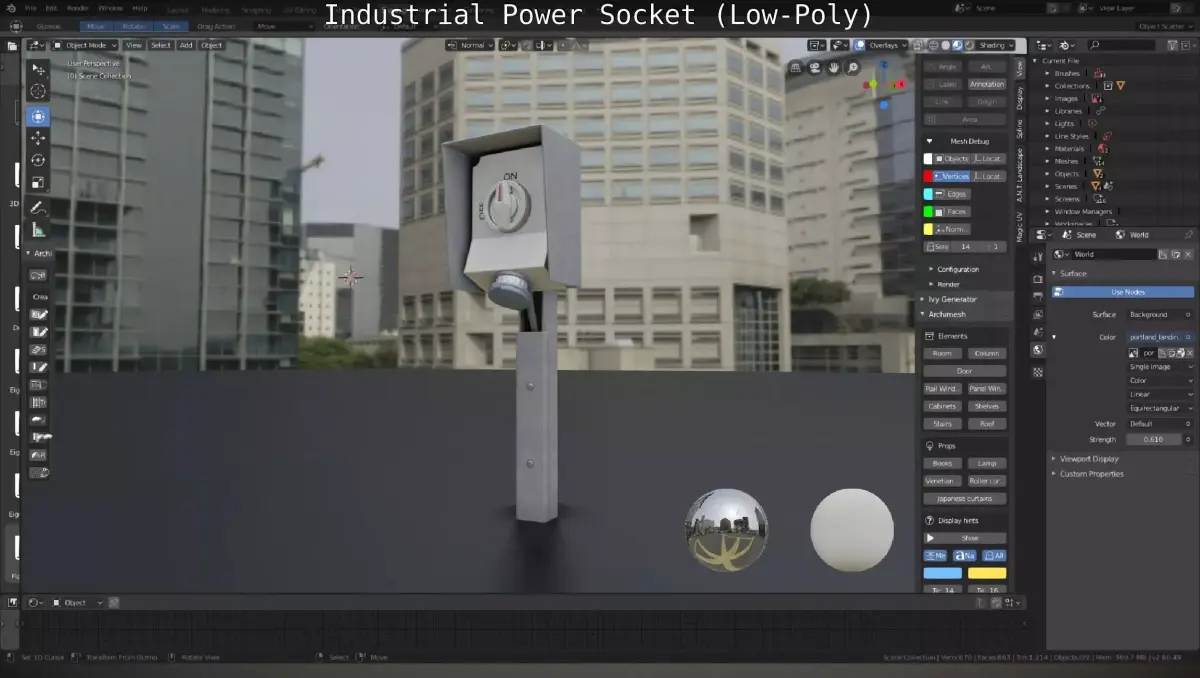Toggle the Scale gizmo button
Viewport: 1200px width, 678px height.
coord(171,26)
